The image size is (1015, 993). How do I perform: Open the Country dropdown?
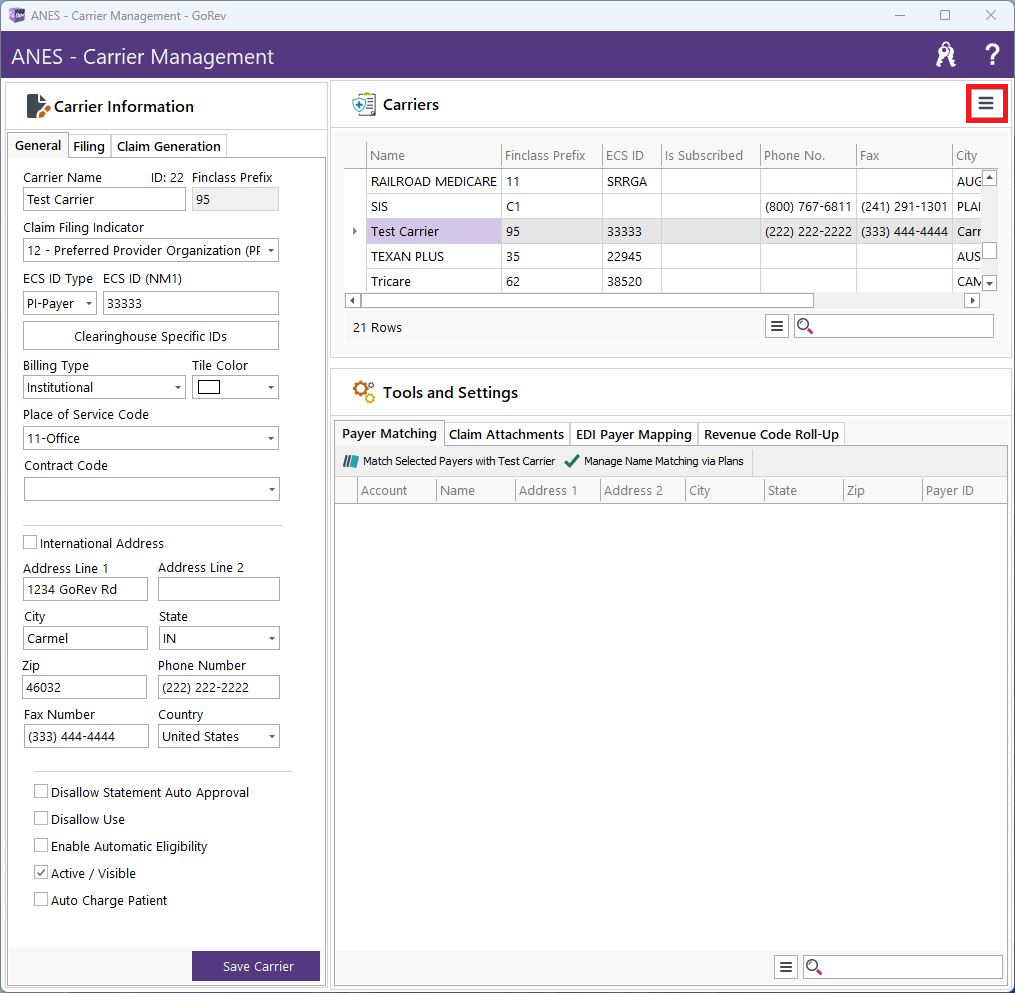[x=271, y=737]
